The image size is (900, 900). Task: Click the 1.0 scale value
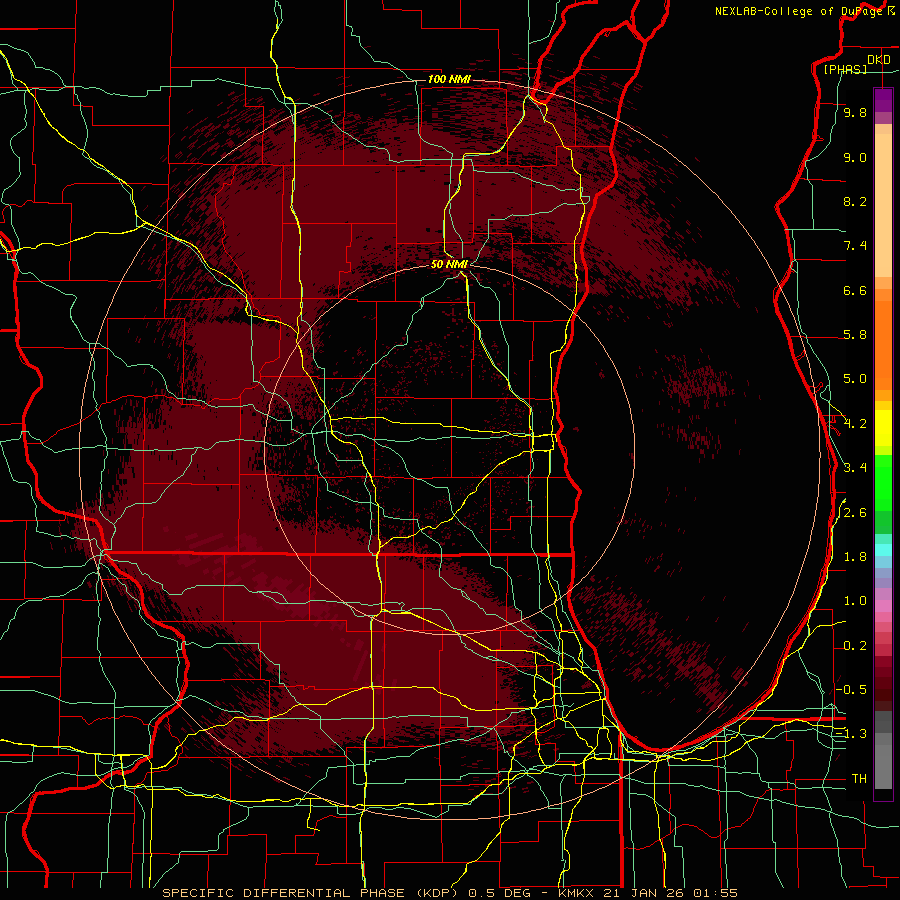click(855, 601)
